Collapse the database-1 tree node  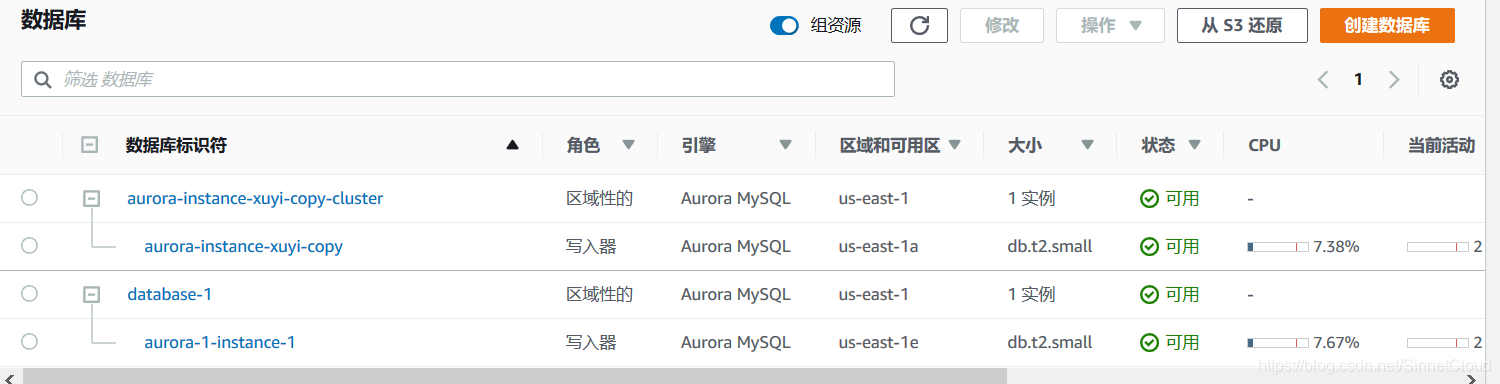[x=91, y=295]
